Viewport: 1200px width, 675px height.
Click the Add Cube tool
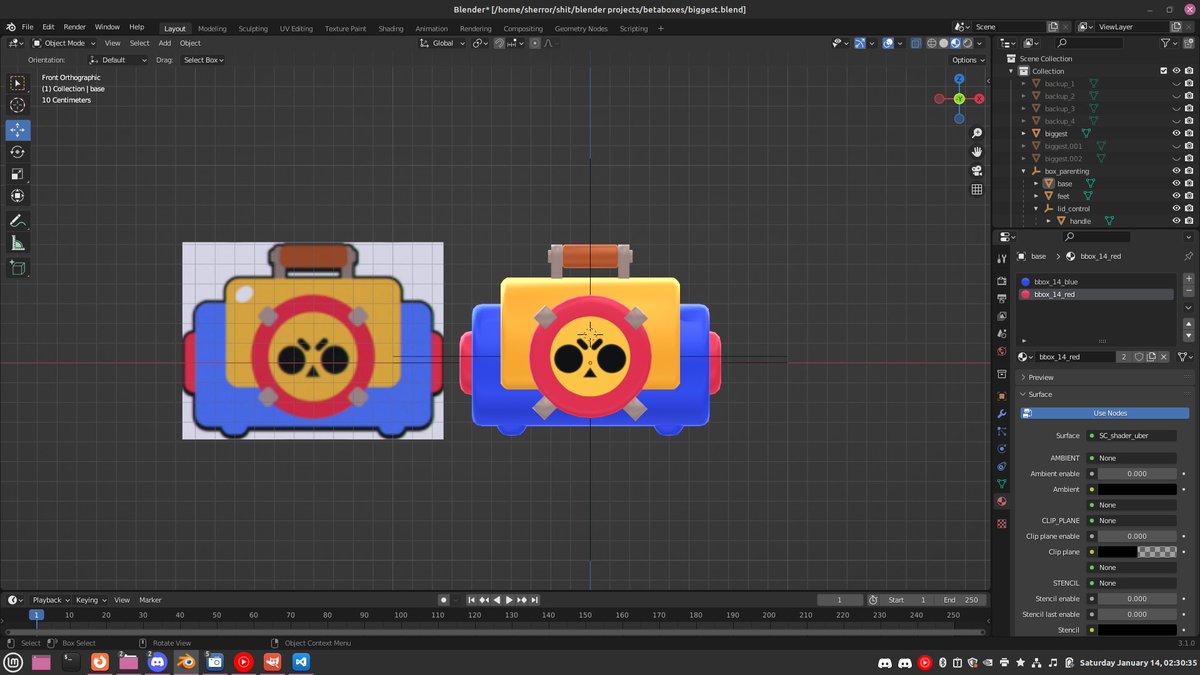pos(18,268)
